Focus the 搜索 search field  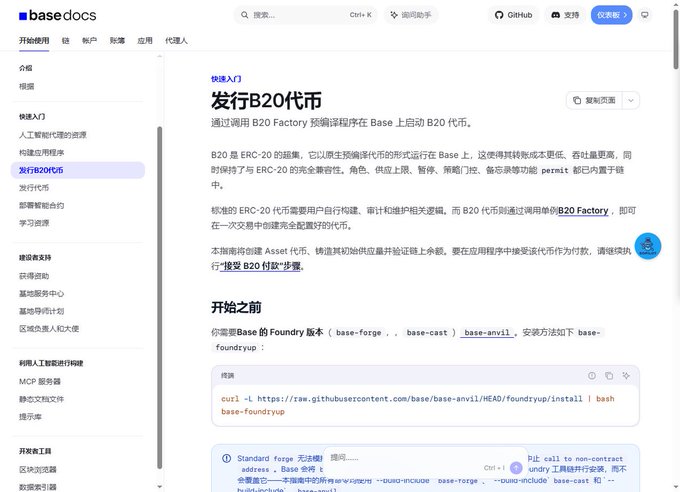tap(306, 15)
